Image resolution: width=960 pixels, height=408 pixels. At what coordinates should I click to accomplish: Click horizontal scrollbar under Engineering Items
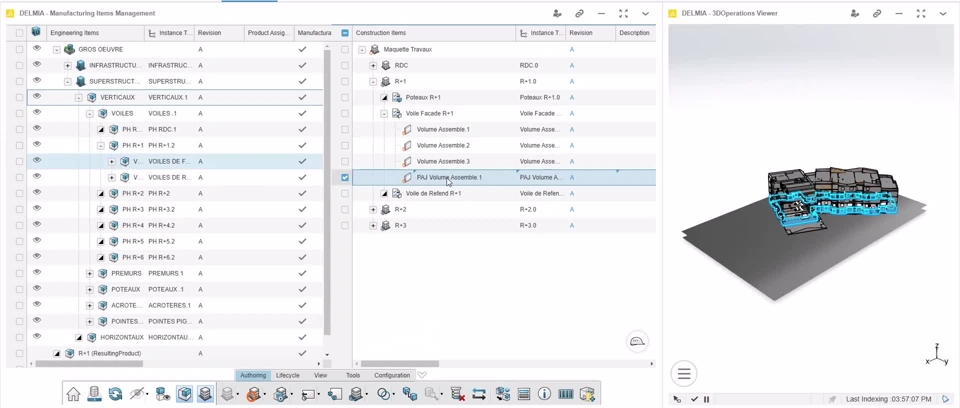[x=89, y=363]
